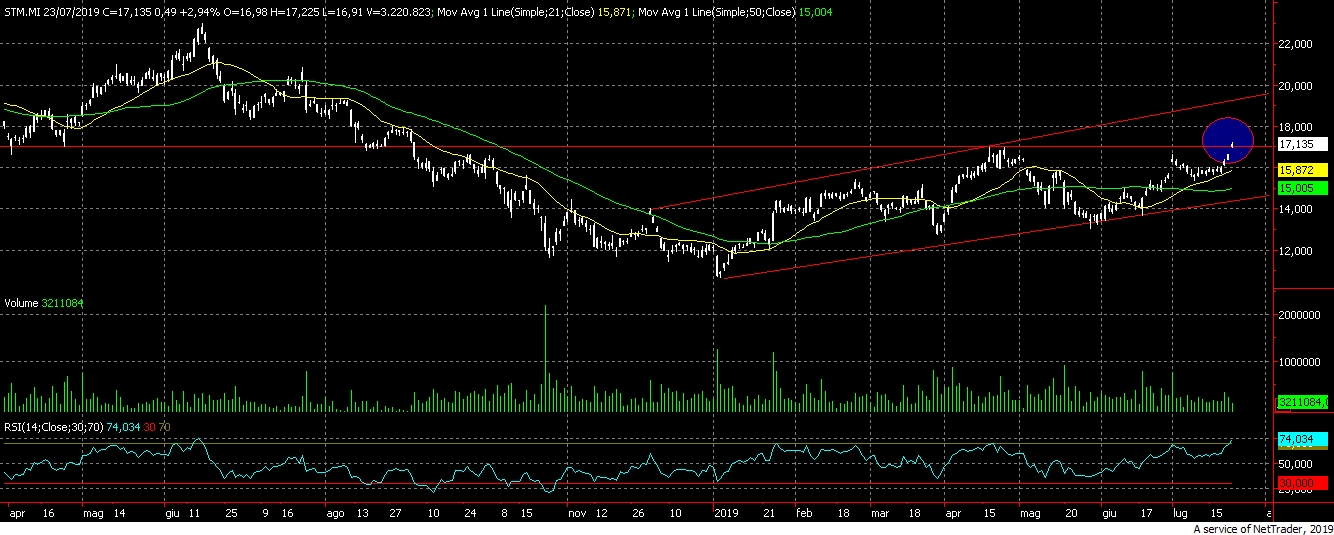Click the 'lug' month label on time axis
The height and width of the screenshot is (535, 1334).
1180,512
